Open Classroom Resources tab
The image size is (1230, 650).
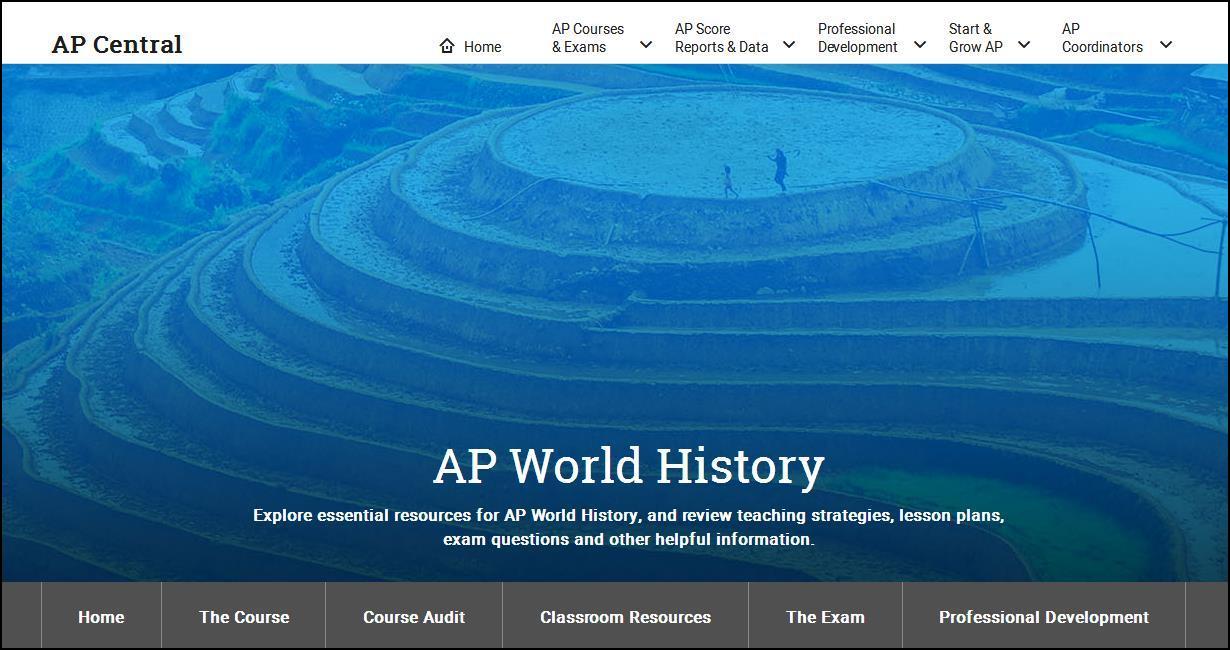[x=625, y=617]
